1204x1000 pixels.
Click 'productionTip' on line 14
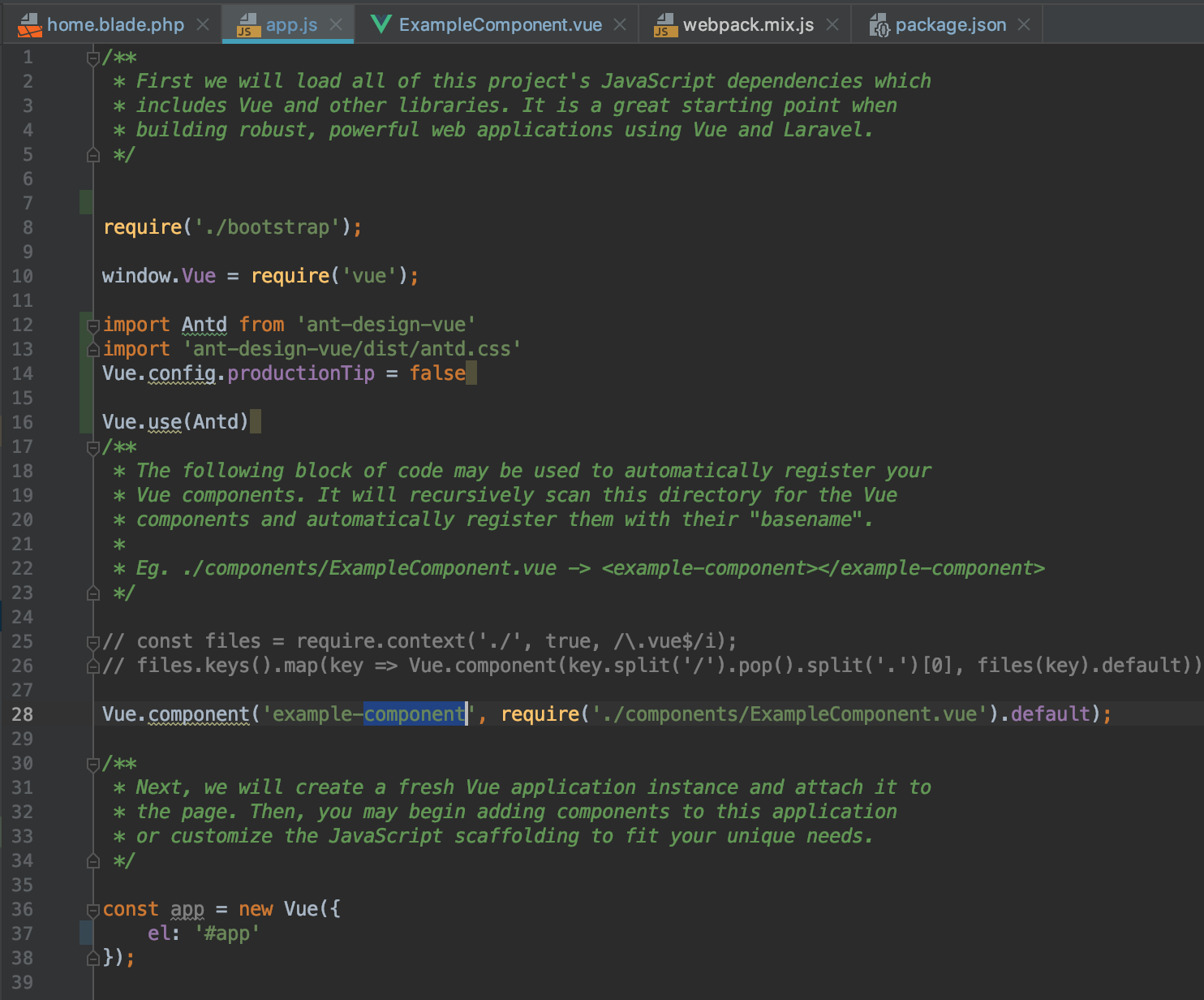pyautogui.click(x=301, y=373)
